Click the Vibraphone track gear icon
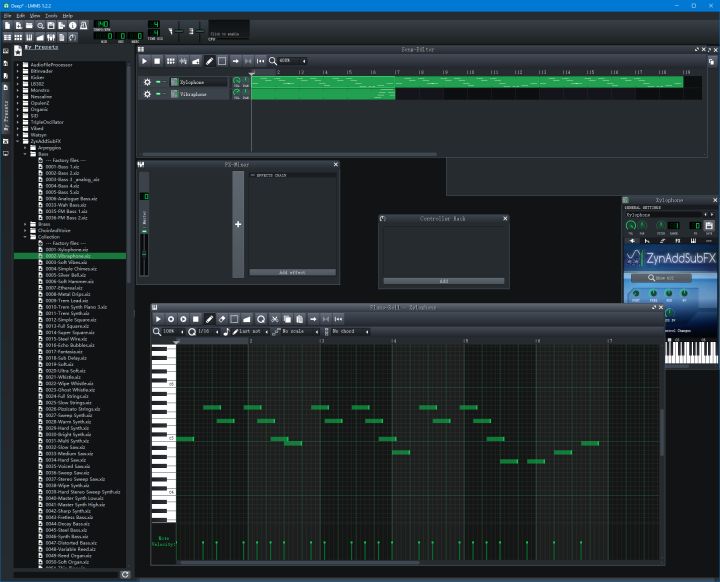Viewport: 720px width, 582px height. [147, 94]
